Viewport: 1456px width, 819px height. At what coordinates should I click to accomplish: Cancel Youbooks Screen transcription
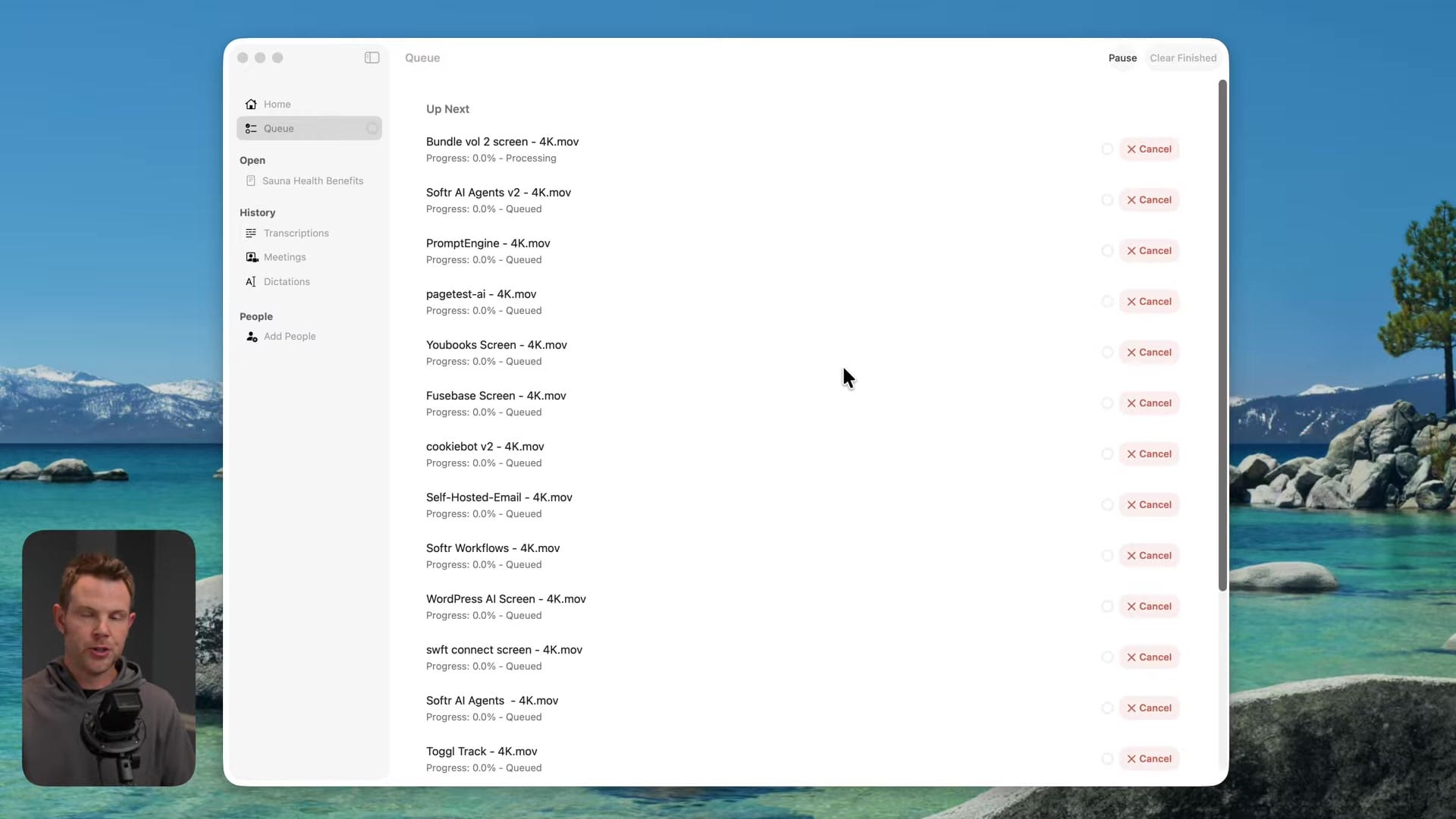(x=1149, y=352)
